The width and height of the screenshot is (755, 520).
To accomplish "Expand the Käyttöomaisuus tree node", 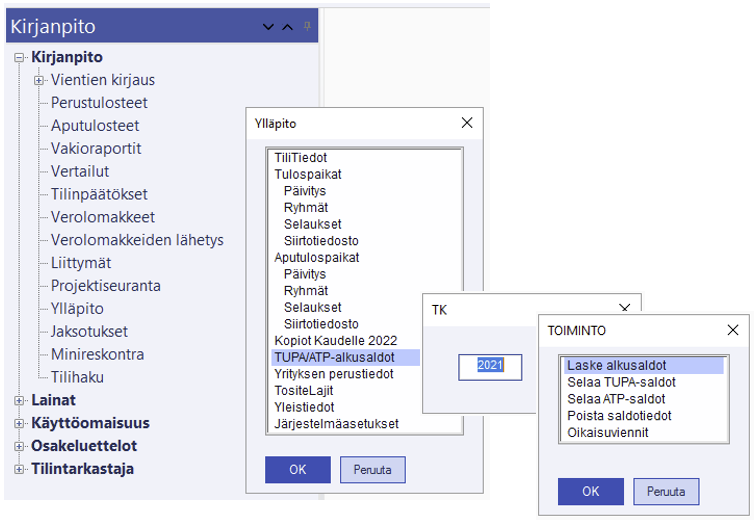I will click(x=19, y=423).
